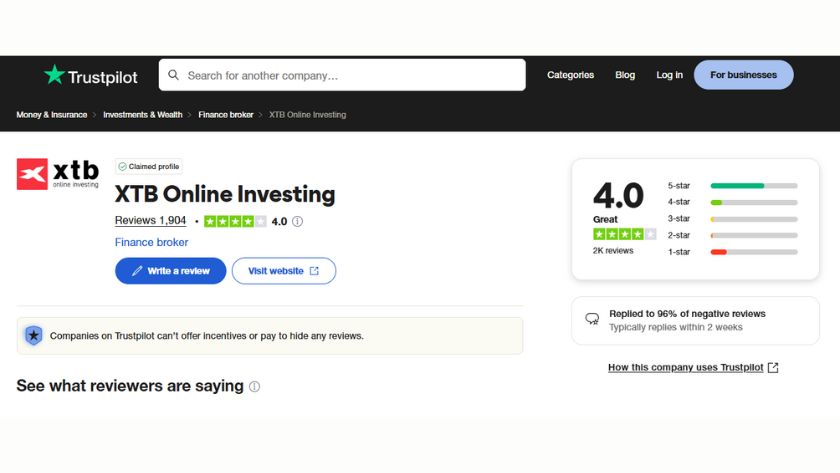Click external icon next to 'How this company uses Trustpilot'
Viewport: 840px width, 473px height.
tap(772, 367)
